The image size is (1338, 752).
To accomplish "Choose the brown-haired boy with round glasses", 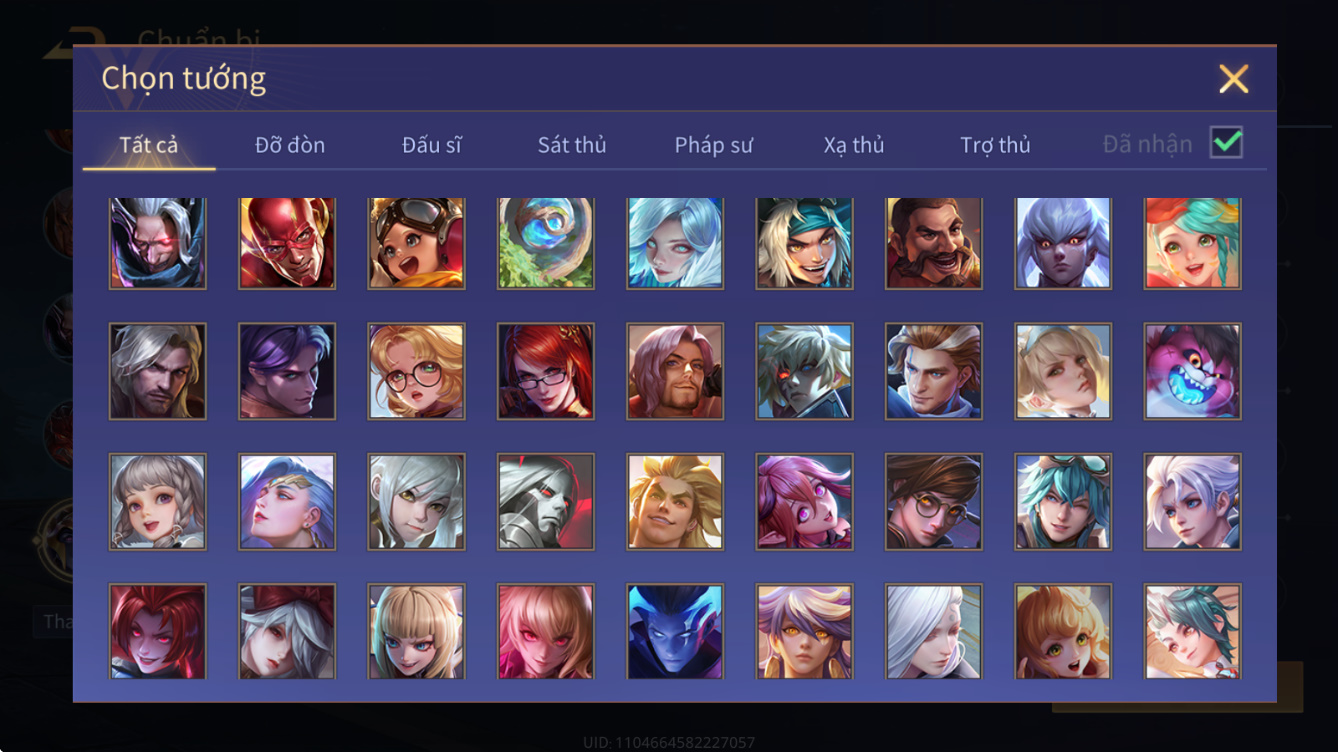I will coord(934,502).
